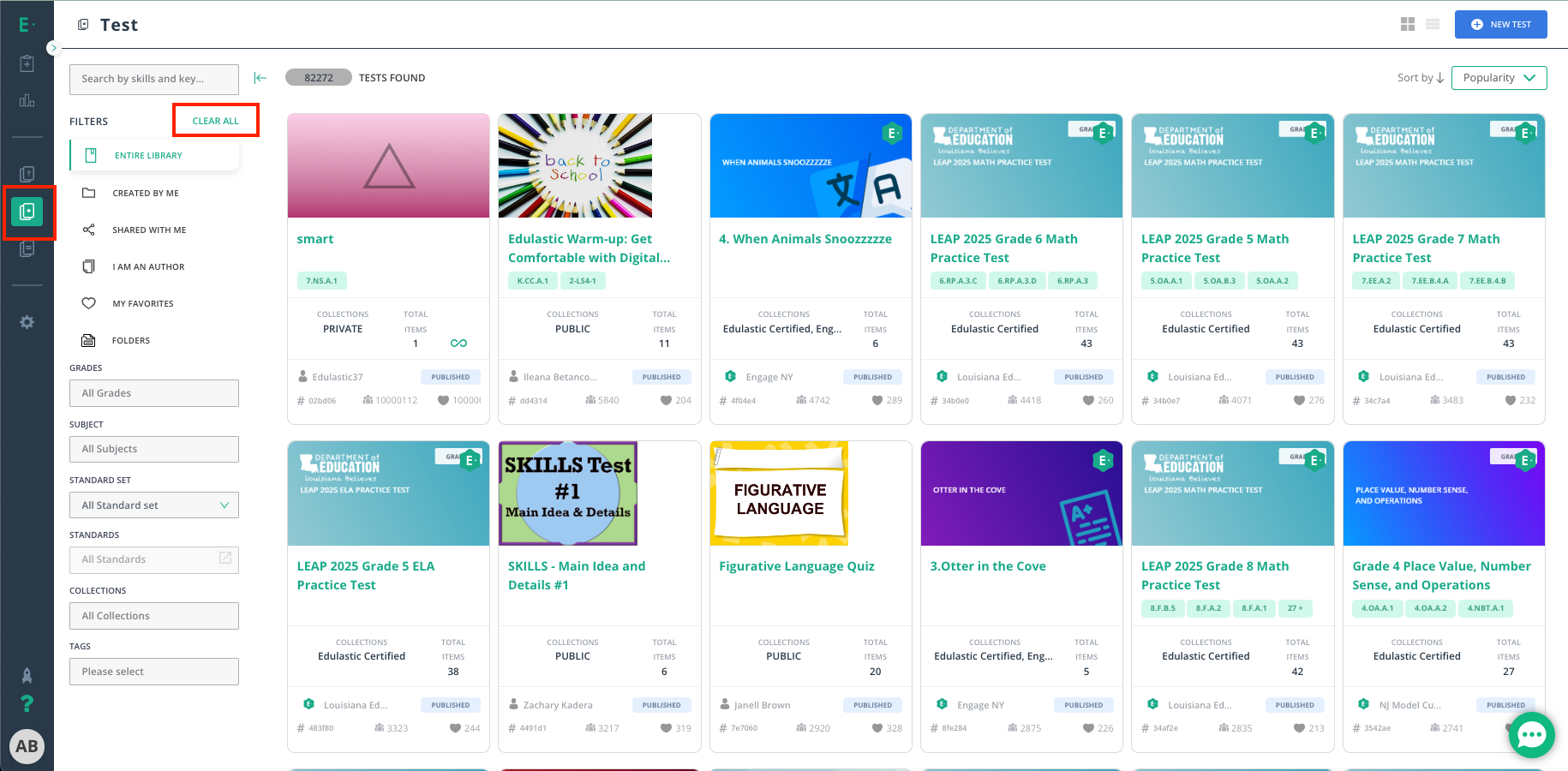Expand the sidebar with chevron toggle
This screenshot has width=1568, height=771.
[x=53, y=48]
